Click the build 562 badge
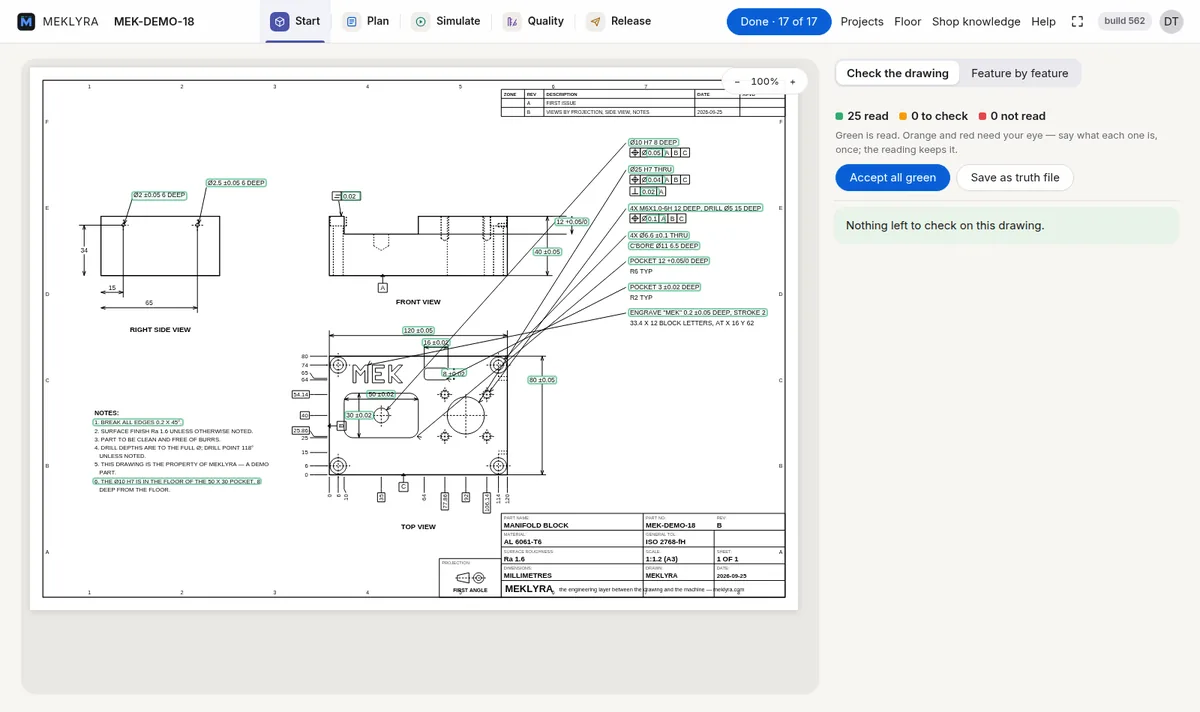This screenshot has height=712, width=1200. [x=1125, y=21]
